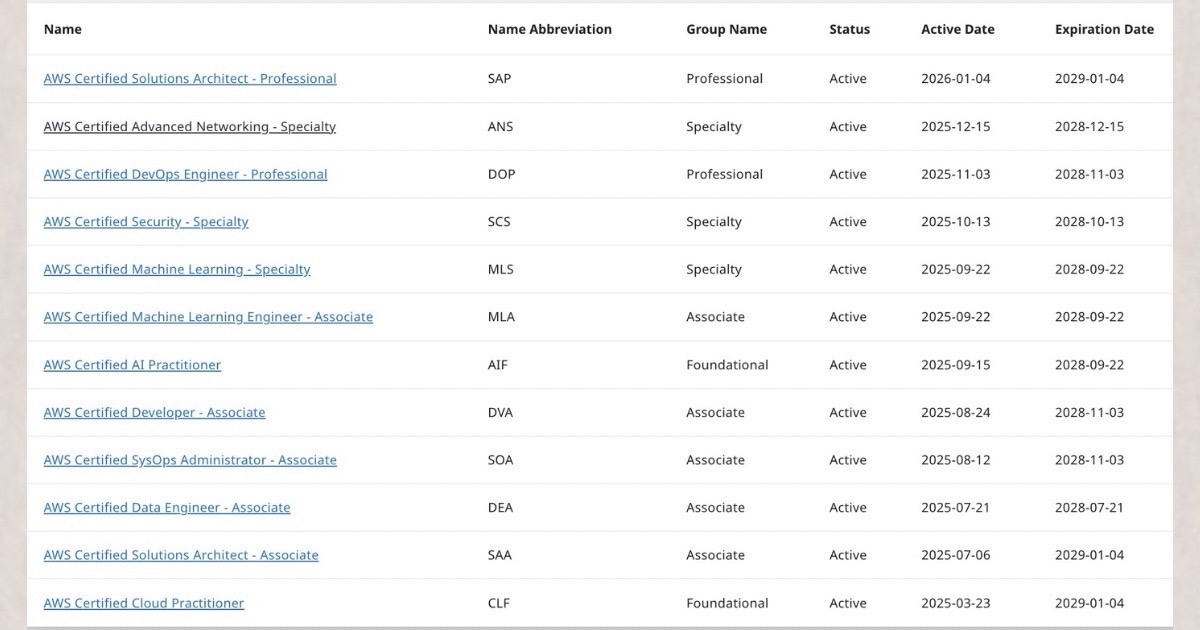Select AWS Certified Machine Learning - Specialty link
Viewport: 1200px width, 630px height.
(x=177, y=270)
